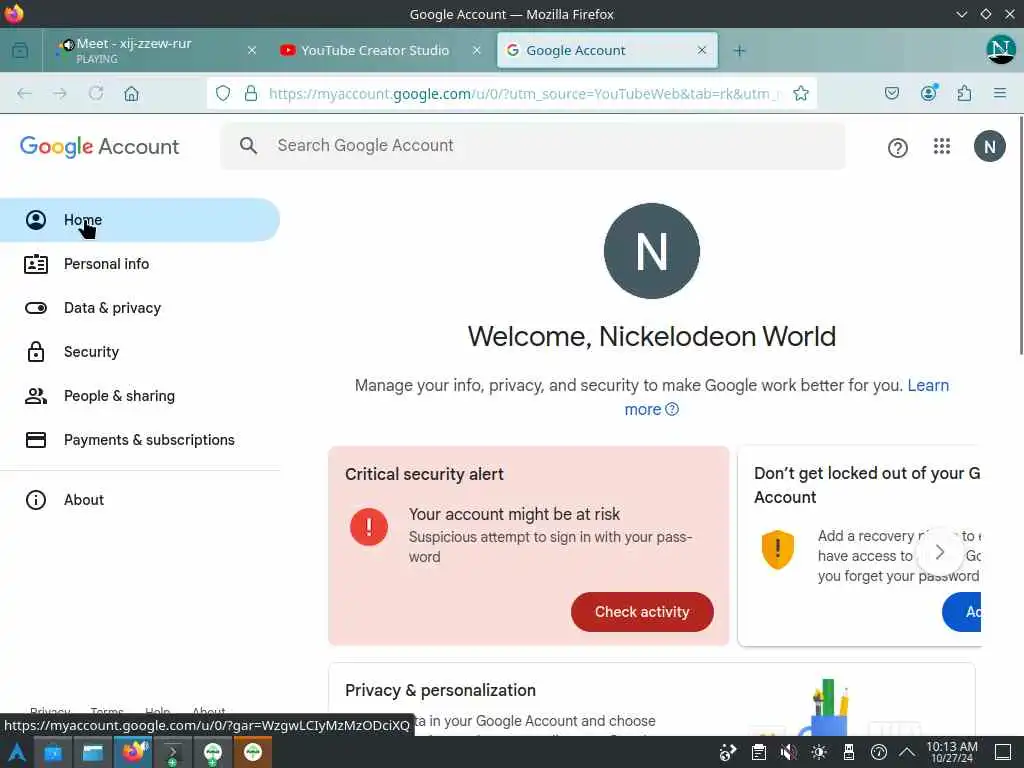Click the Security padlock icon
Image resolution: width=1024 pixels, height=768 pixels.
[36, 352]
